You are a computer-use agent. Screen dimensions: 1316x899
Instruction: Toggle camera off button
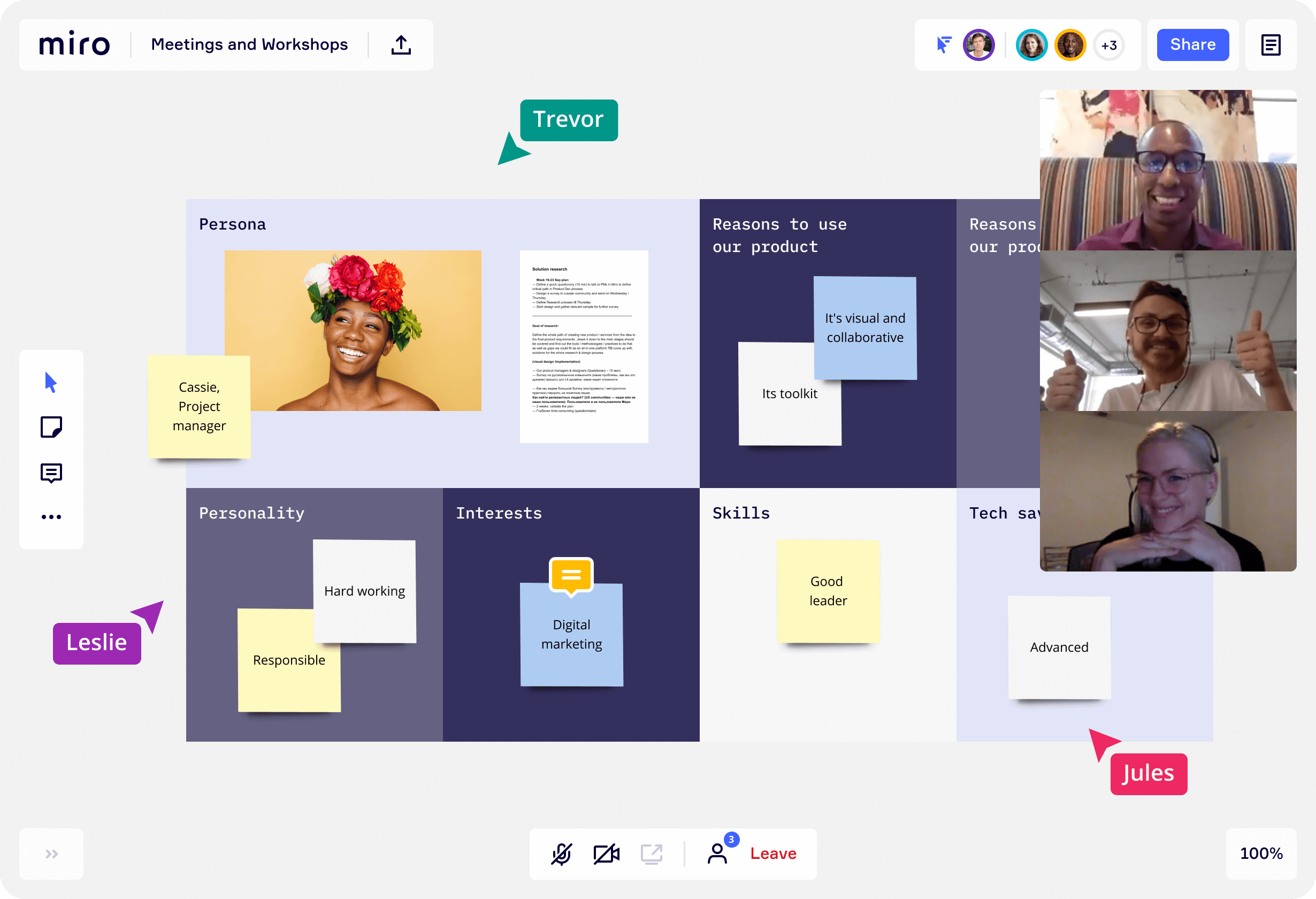608,853
